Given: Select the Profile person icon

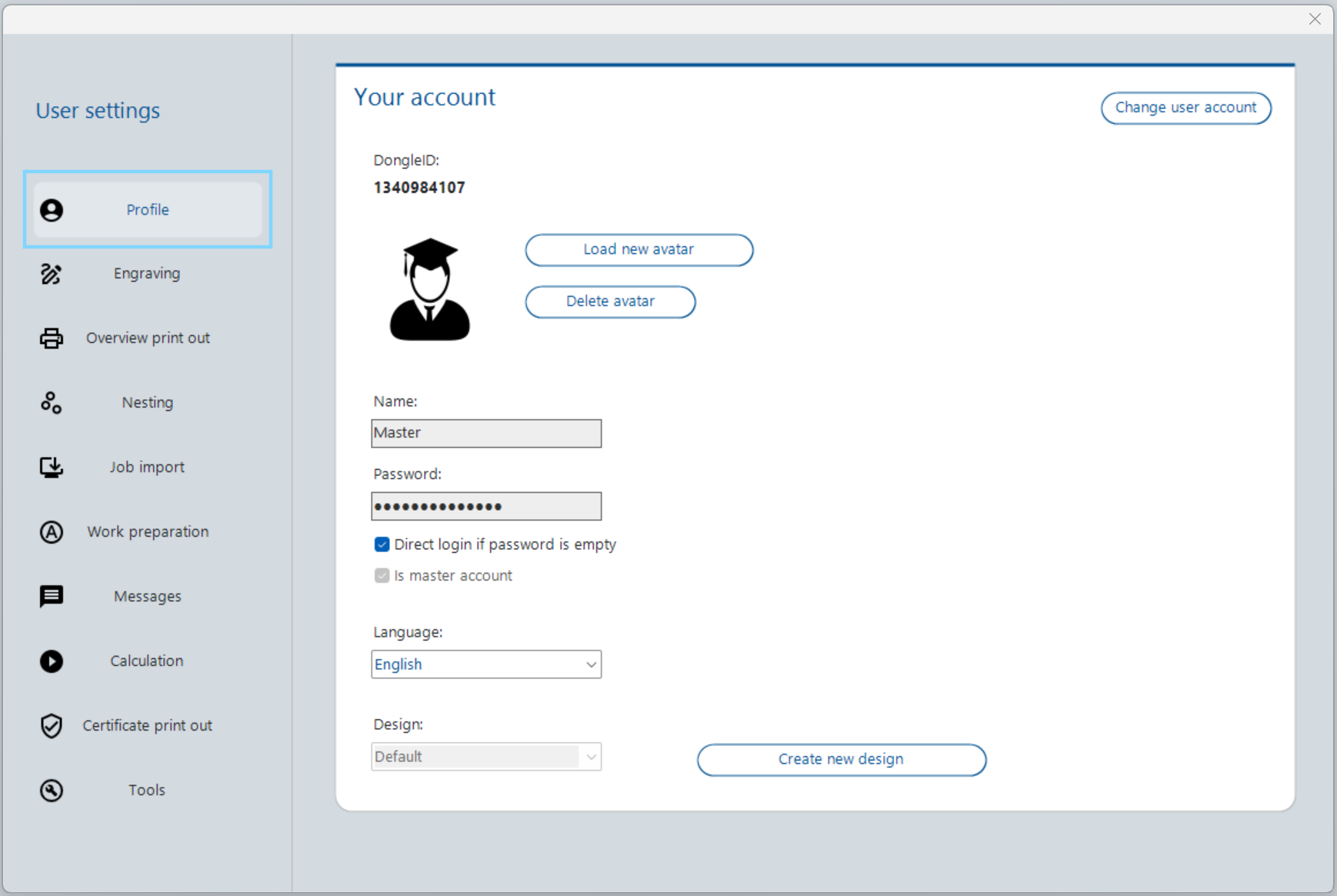Looking at the screenshot, I should tap(51, 209).
